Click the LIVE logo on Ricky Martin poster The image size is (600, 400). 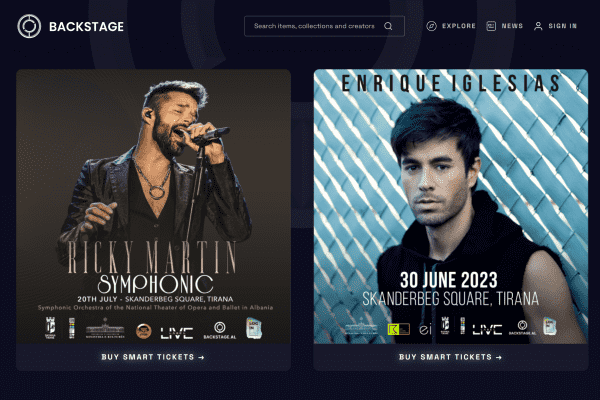[176, 333]
